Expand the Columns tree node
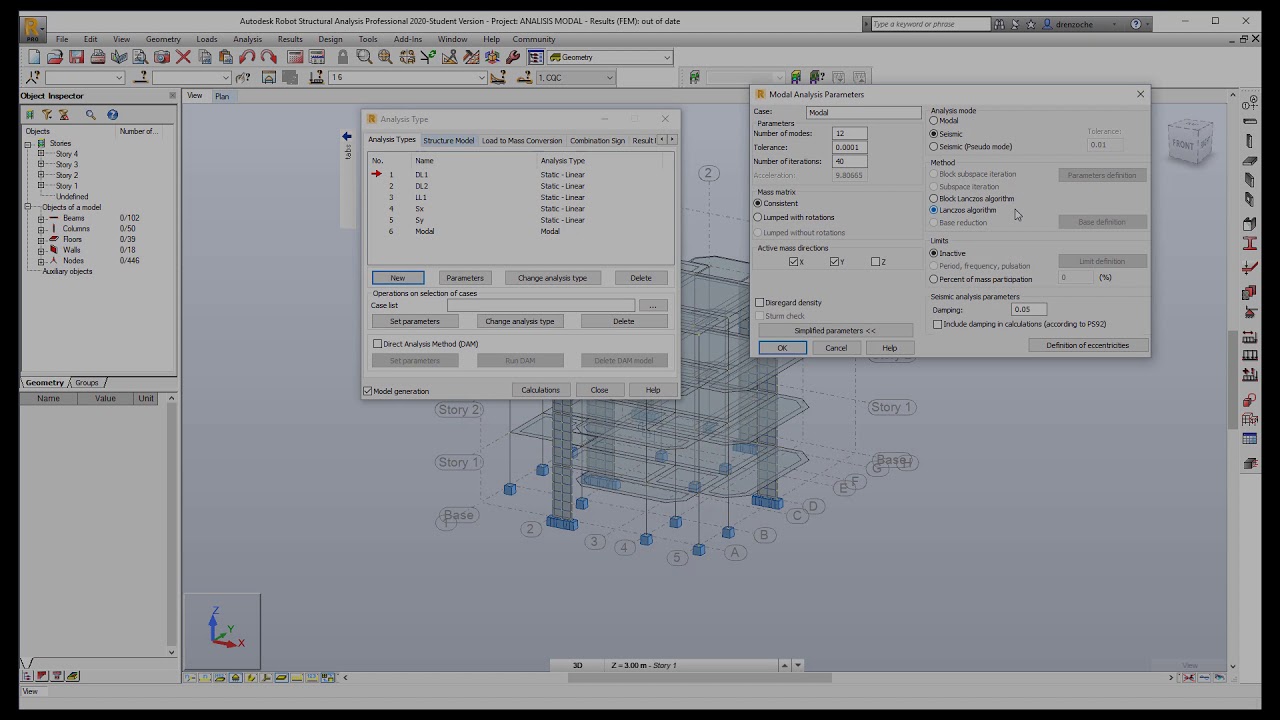Screen dimensions: 1280x720 41,229
